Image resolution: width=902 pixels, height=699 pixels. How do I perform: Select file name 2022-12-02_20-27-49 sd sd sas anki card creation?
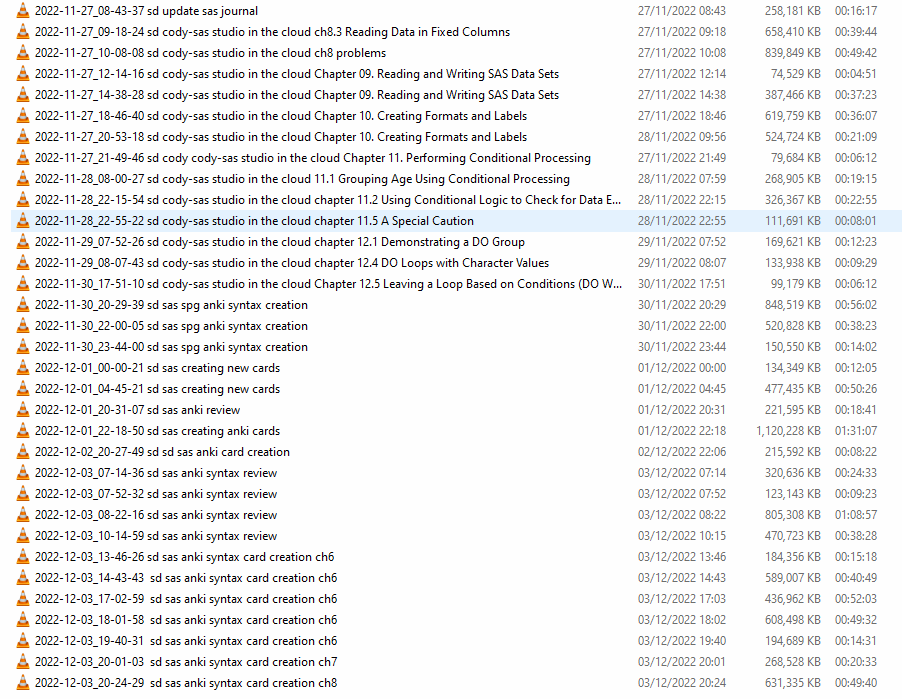pyautogui.click(x=162, y=452)
